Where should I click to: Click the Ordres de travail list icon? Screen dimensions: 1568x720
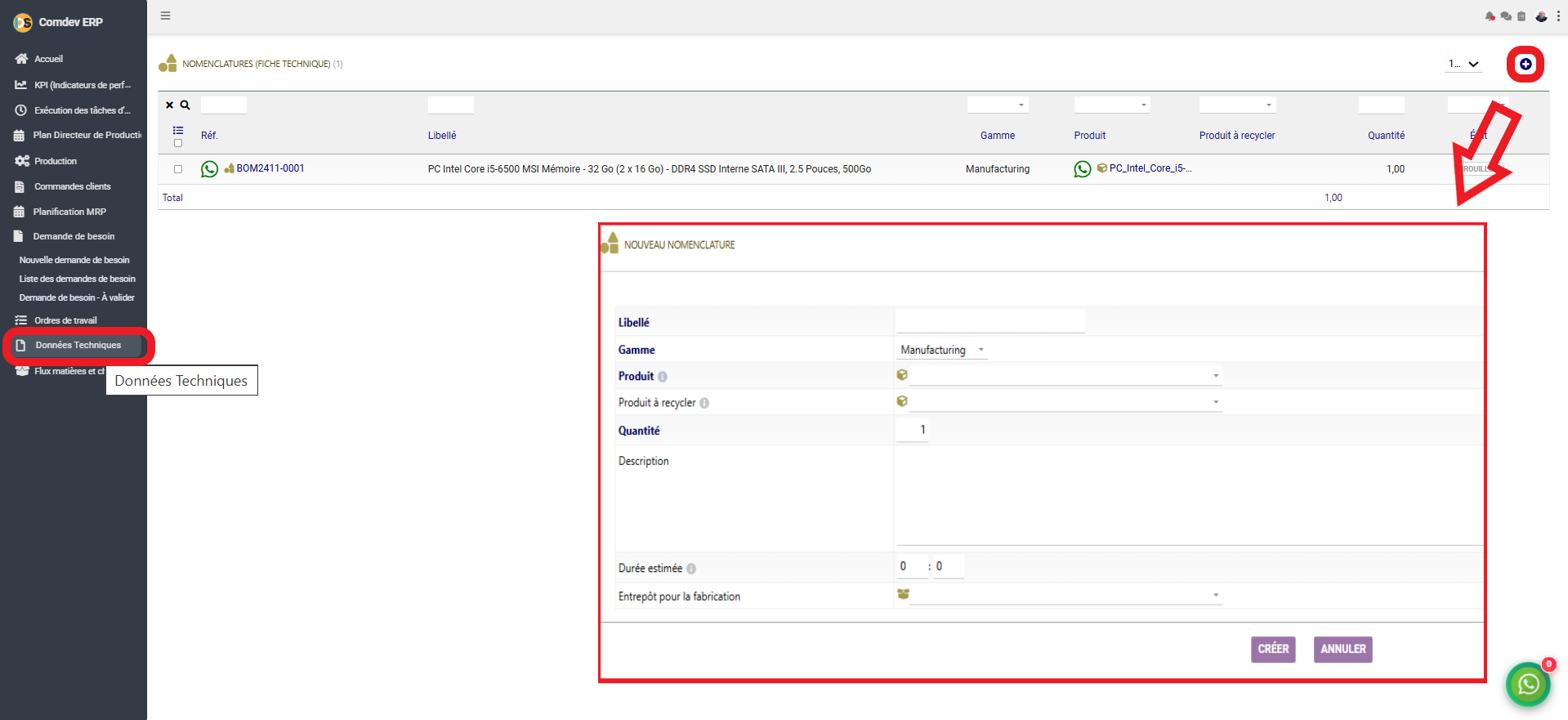tap(21, 320)
